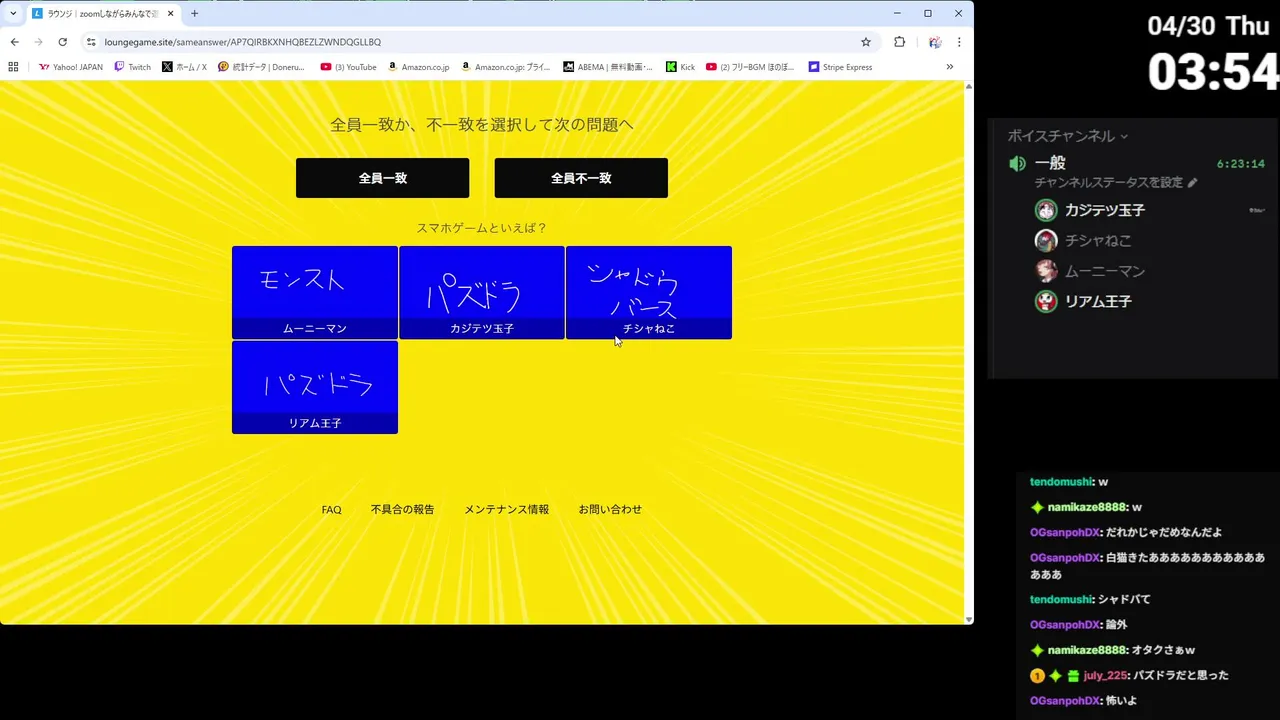1280x720 pixels.
Task: Open the Amazon.co.jp bookmark
Action: (418, 67)
